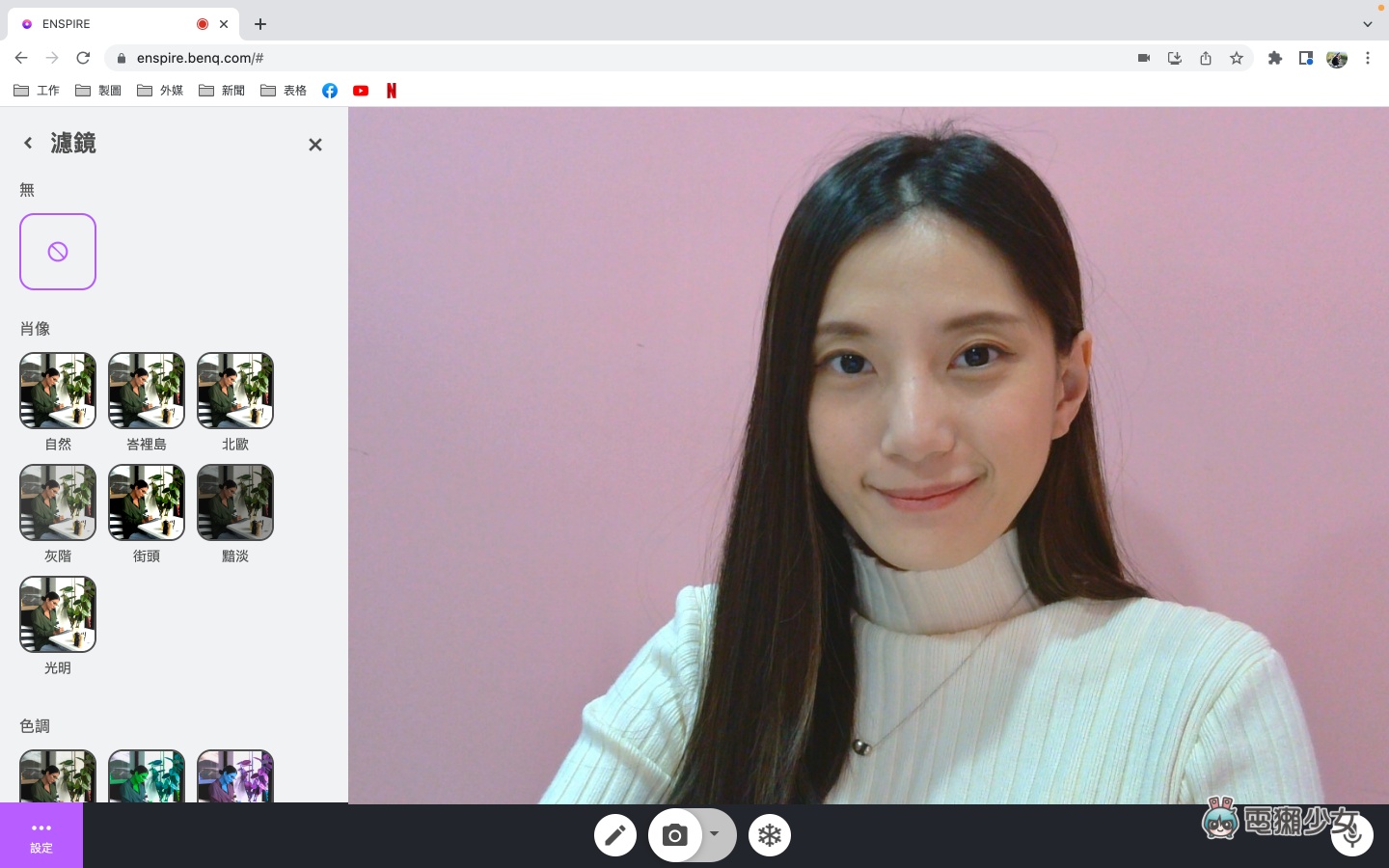
Task: Choose the 北歐 filter thumbnail
Action: (x=235, y=391)
